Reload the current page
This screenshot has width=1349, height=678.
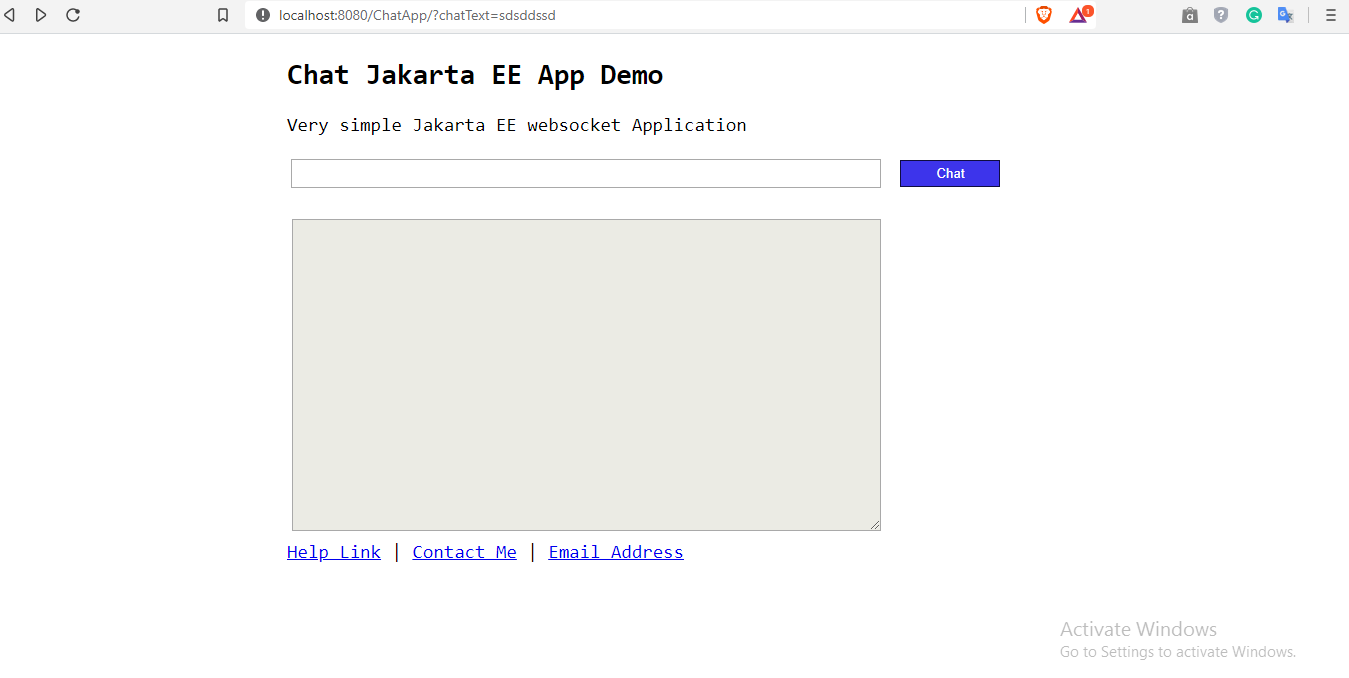[73, 15]
